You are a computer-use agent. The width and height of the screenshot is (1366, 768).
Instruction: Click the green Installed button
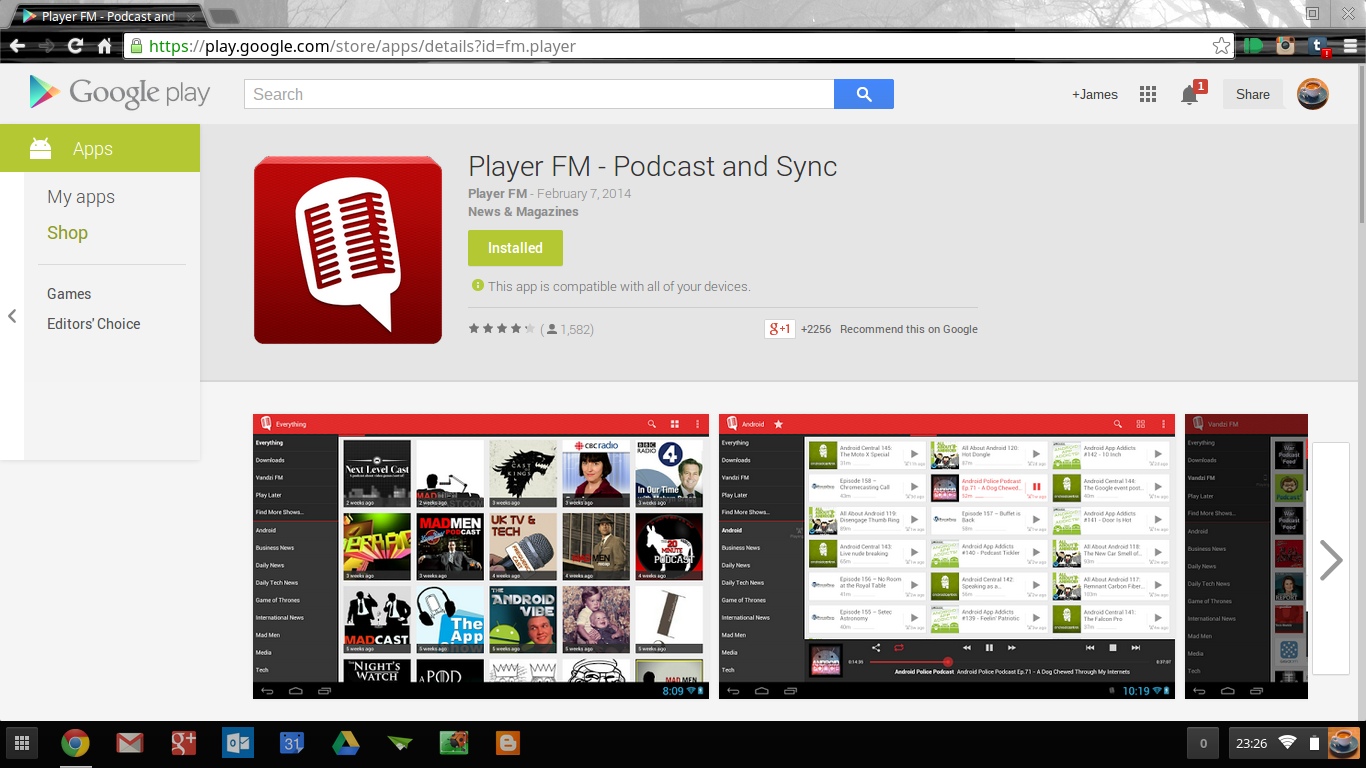(x=515, y=248)
